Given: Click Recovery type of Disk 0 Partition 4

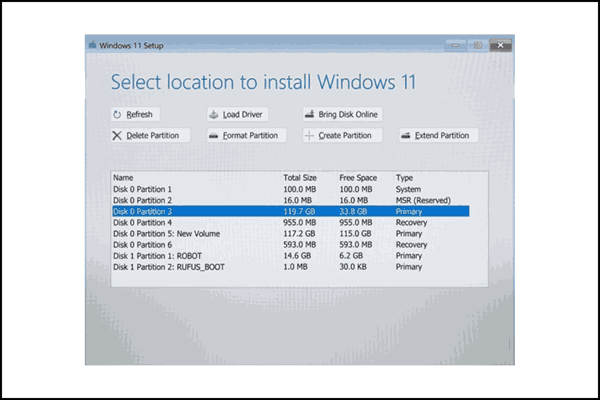Looking at the screenshot, I should pos(411,222).
